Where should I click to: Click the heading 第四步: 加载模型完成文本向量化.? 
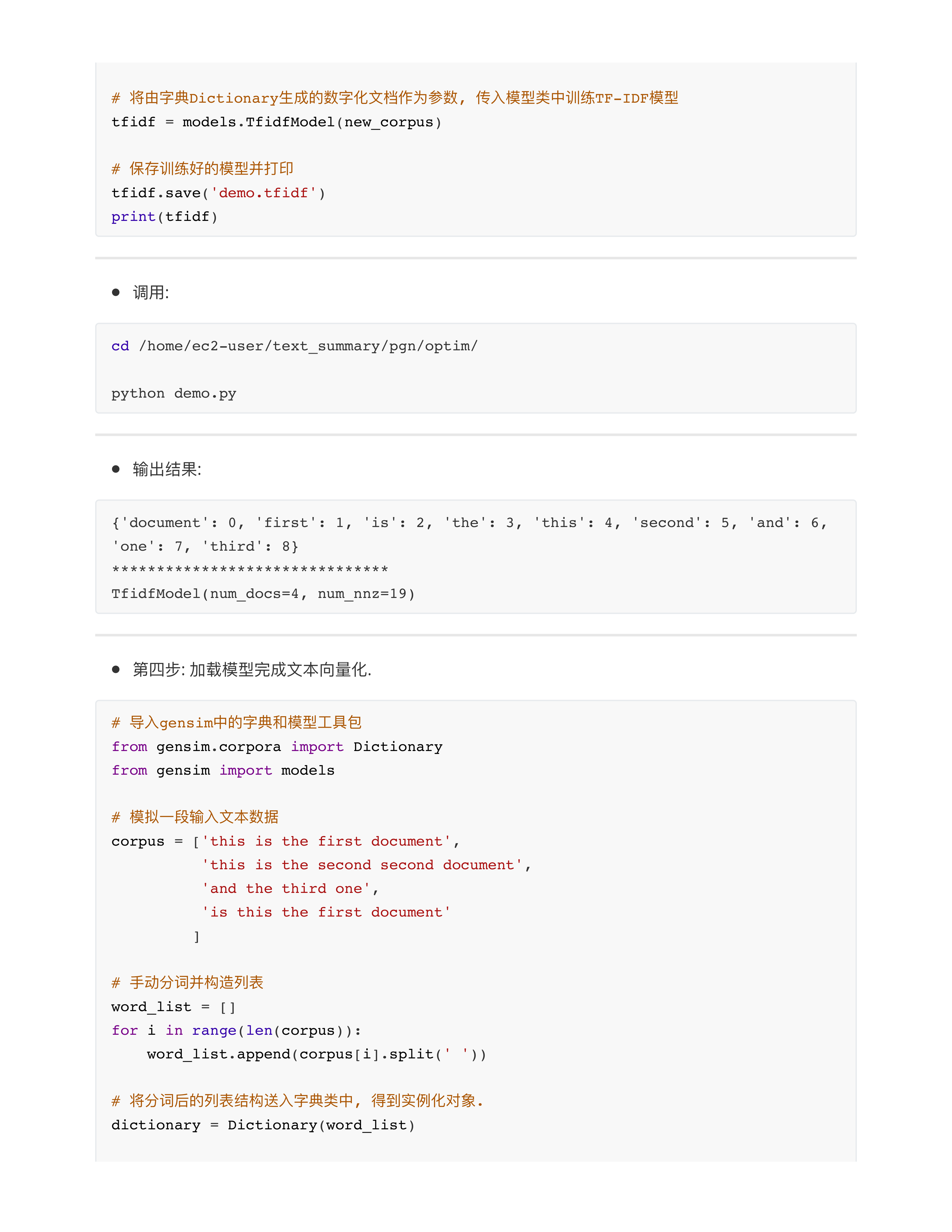252,670
